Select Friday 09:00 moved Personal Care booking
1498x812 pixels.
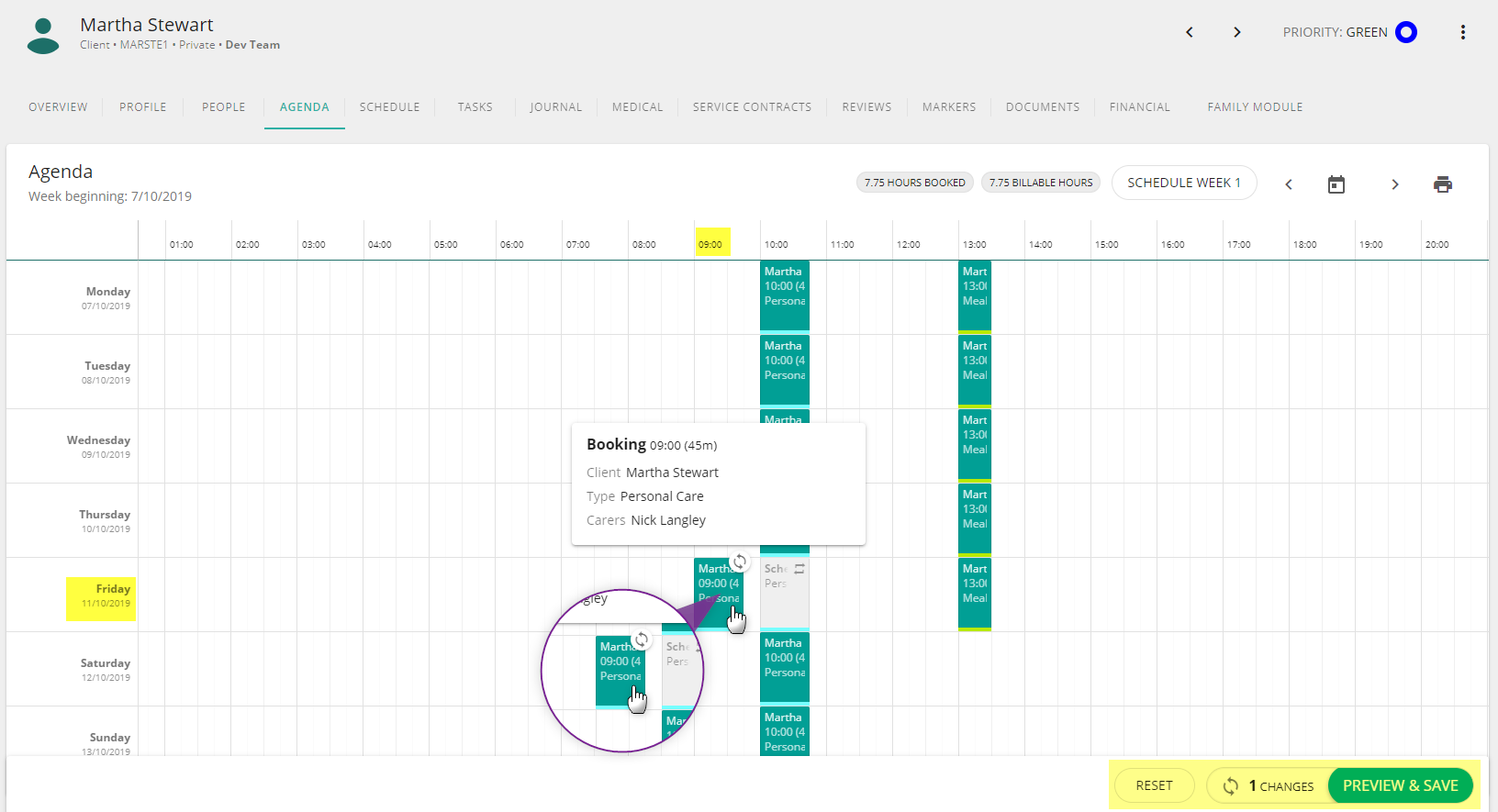click(718, 595)
